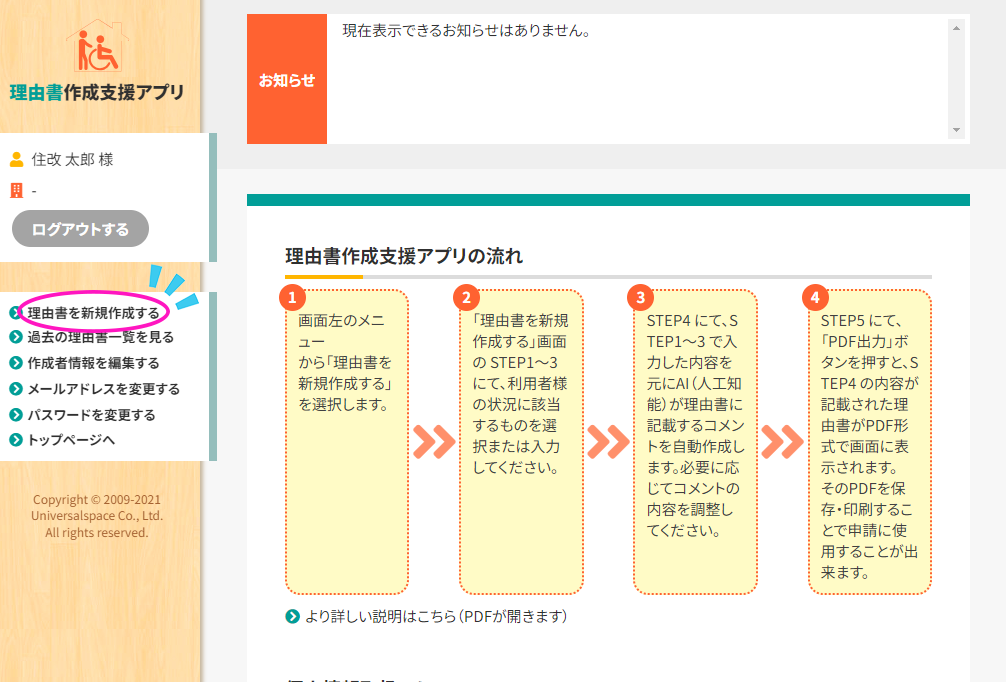Go to メールアドレスを変更する
Screen dimensions: 1006x682
(103, 389)
